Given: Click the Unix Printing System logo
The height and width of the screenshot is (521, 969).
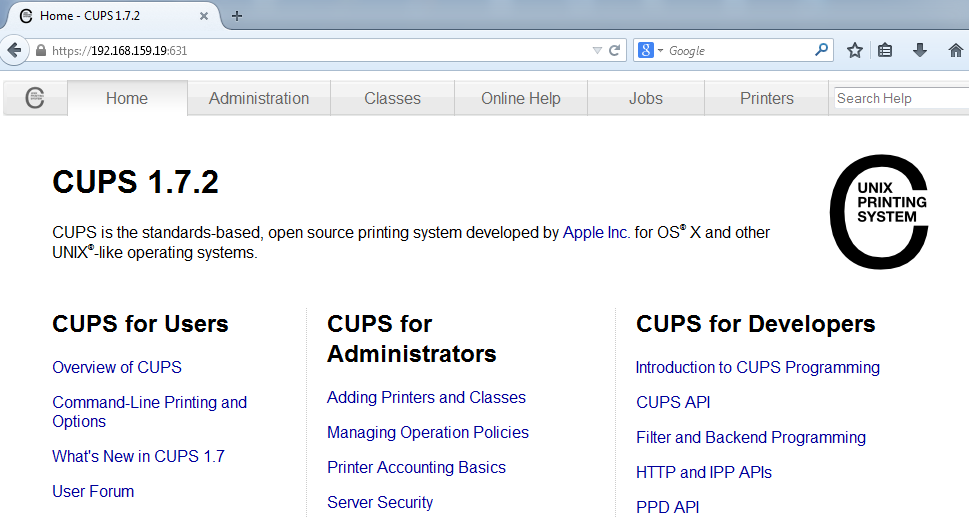Looking at the screenshot, I should (879, 211).
